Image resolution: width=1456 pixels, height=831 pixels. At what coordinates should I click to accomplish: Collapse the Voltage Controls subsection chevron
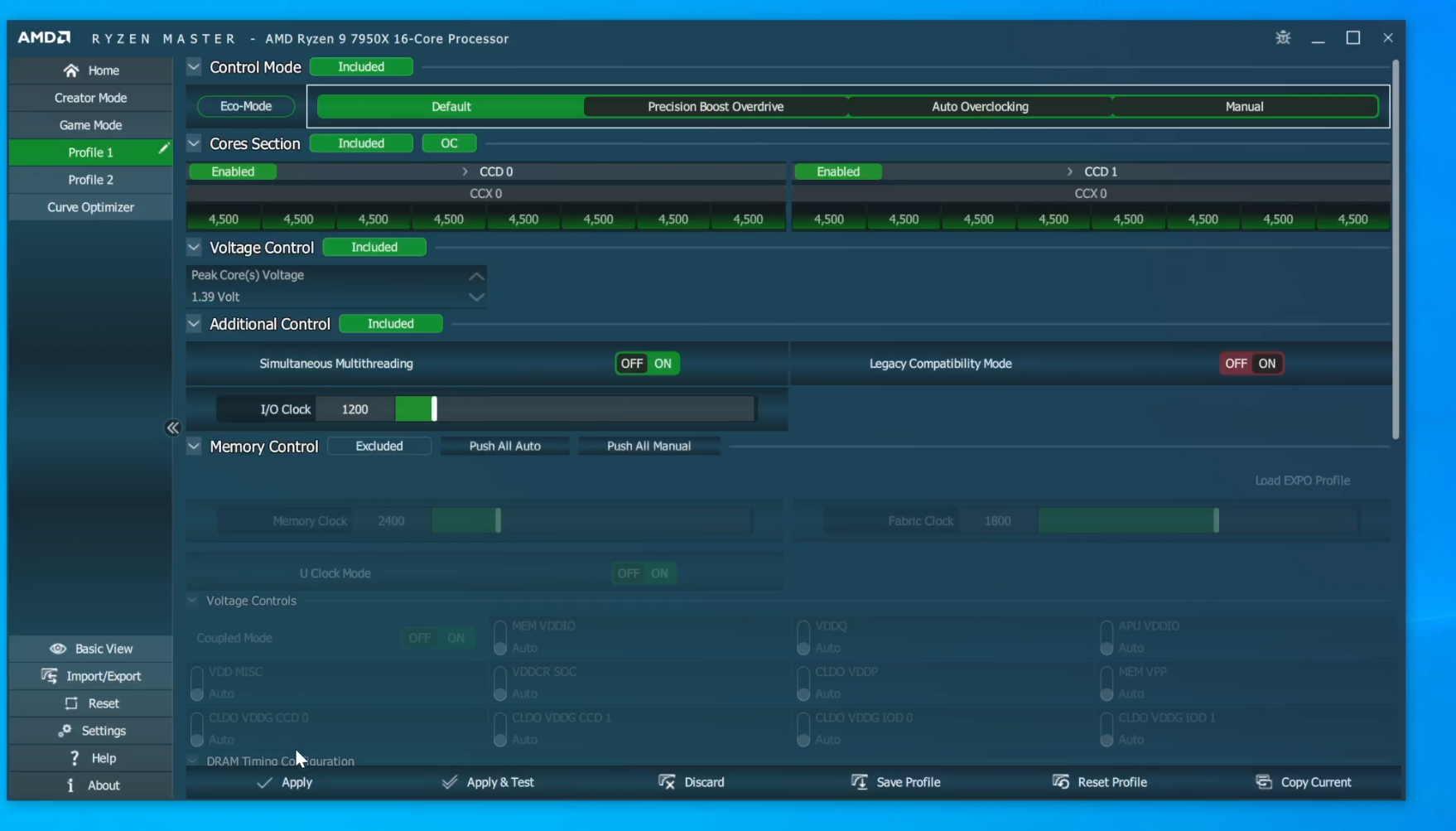point(192,601)
